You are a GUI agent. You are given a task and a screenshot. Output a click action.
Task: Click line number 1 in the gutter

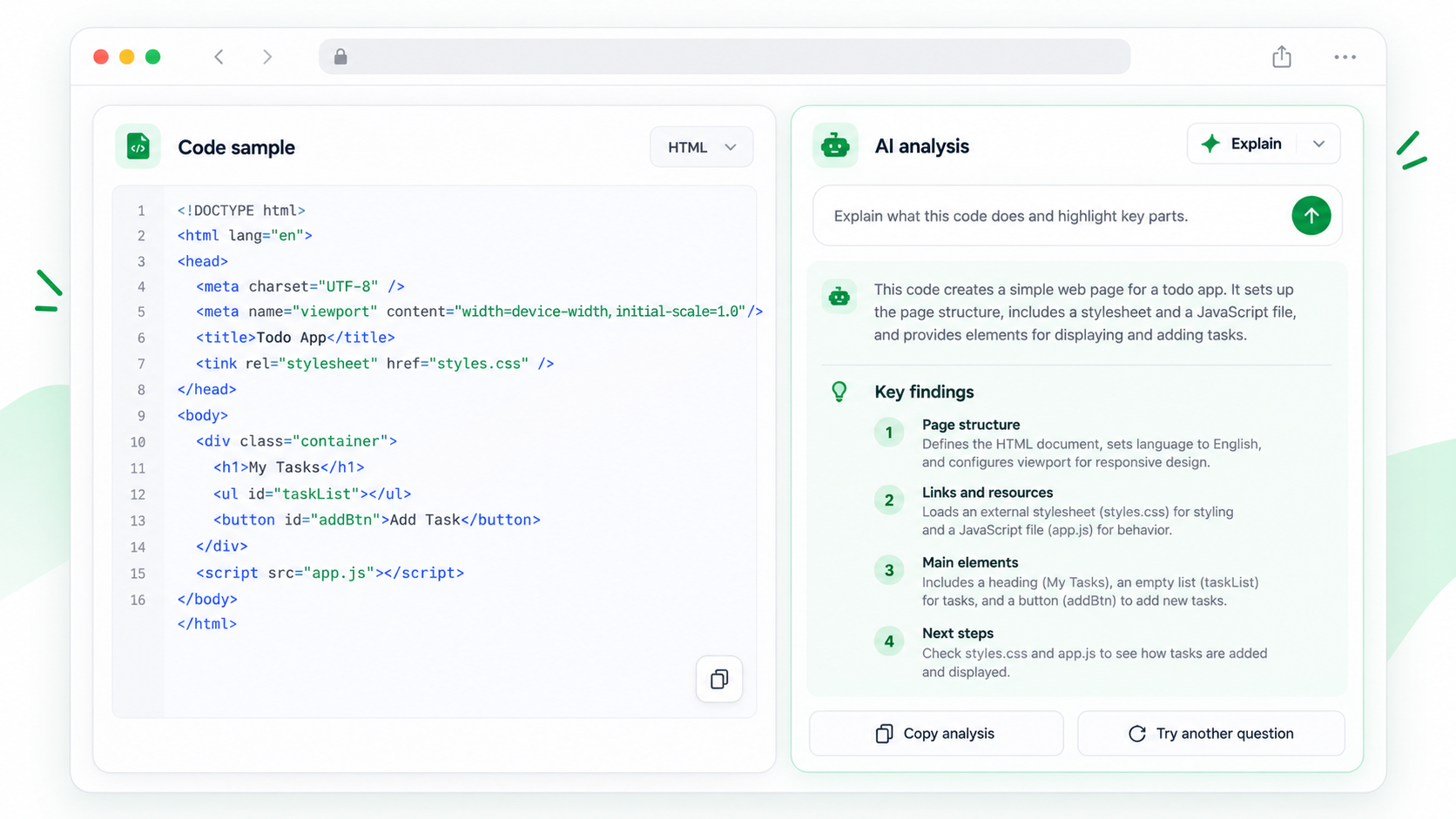point(141,211)
